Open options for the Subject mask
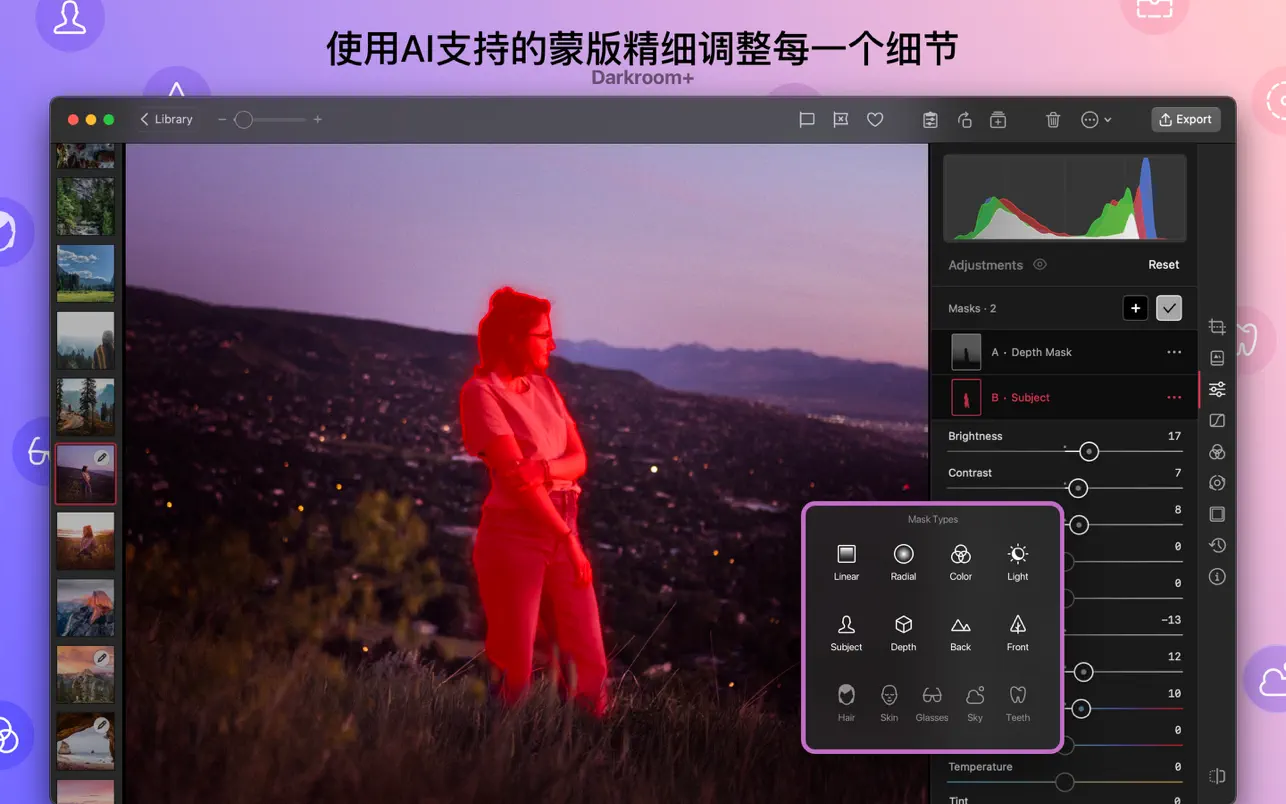Screen dimensions: 1286x804 click(1174, 397)
